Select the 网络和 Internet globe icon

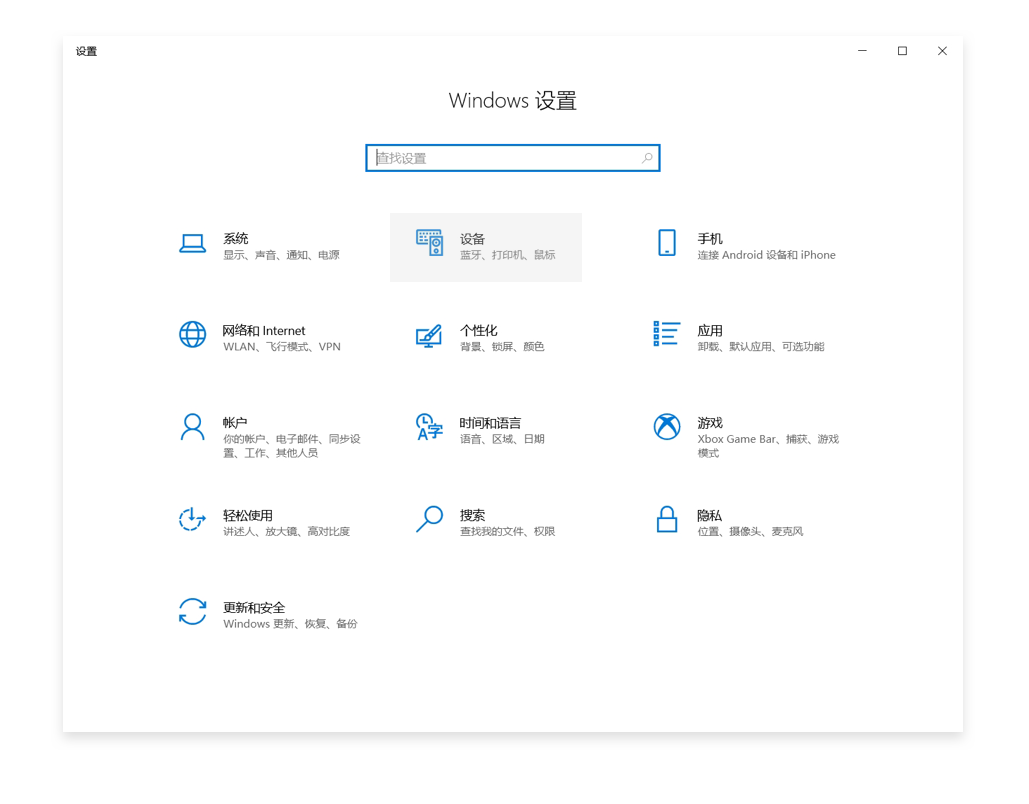[x=192, y=335]
